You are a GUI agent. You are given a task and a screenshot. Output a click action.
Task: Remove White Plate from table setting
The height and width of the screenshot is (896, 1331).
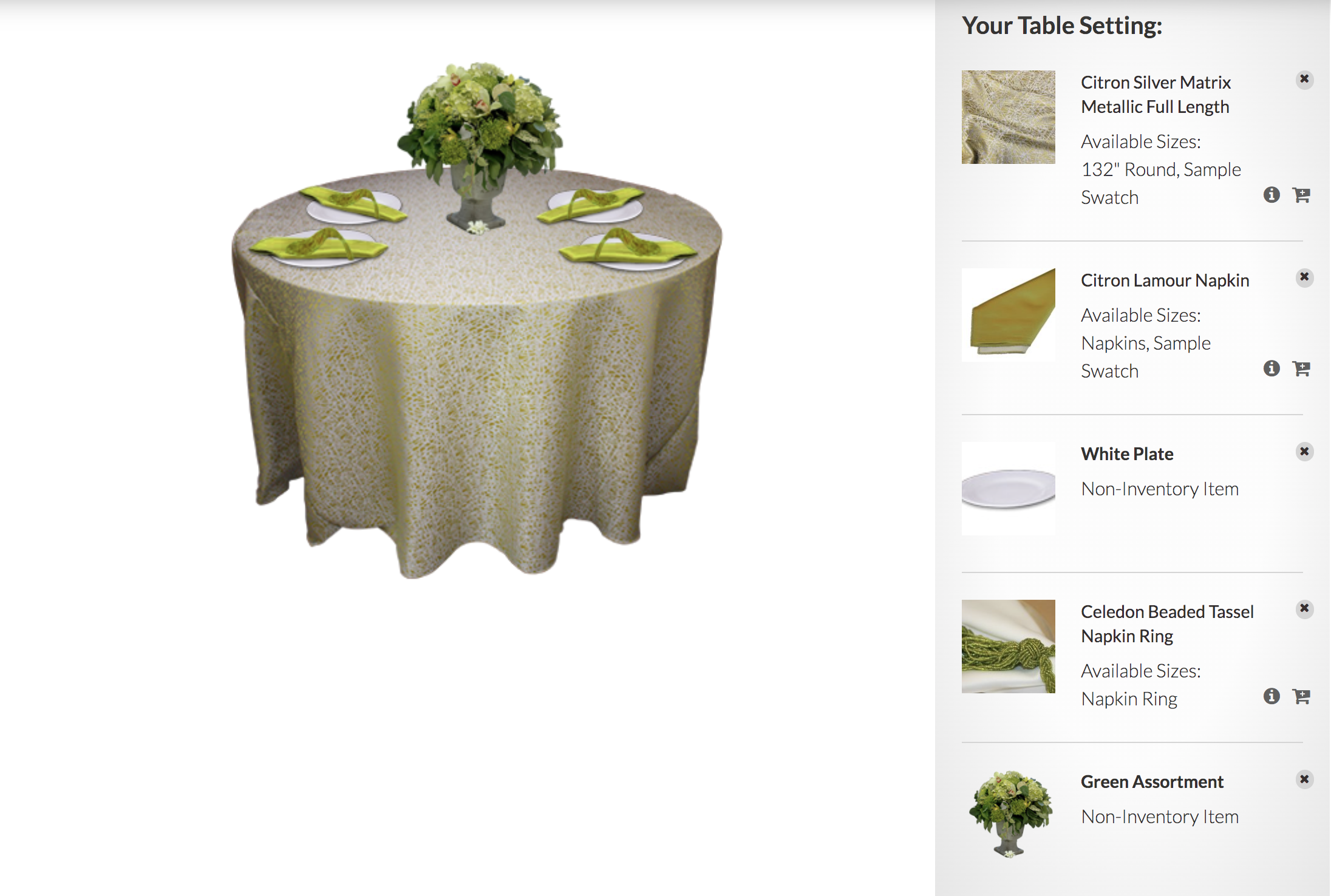point(1304,452)
